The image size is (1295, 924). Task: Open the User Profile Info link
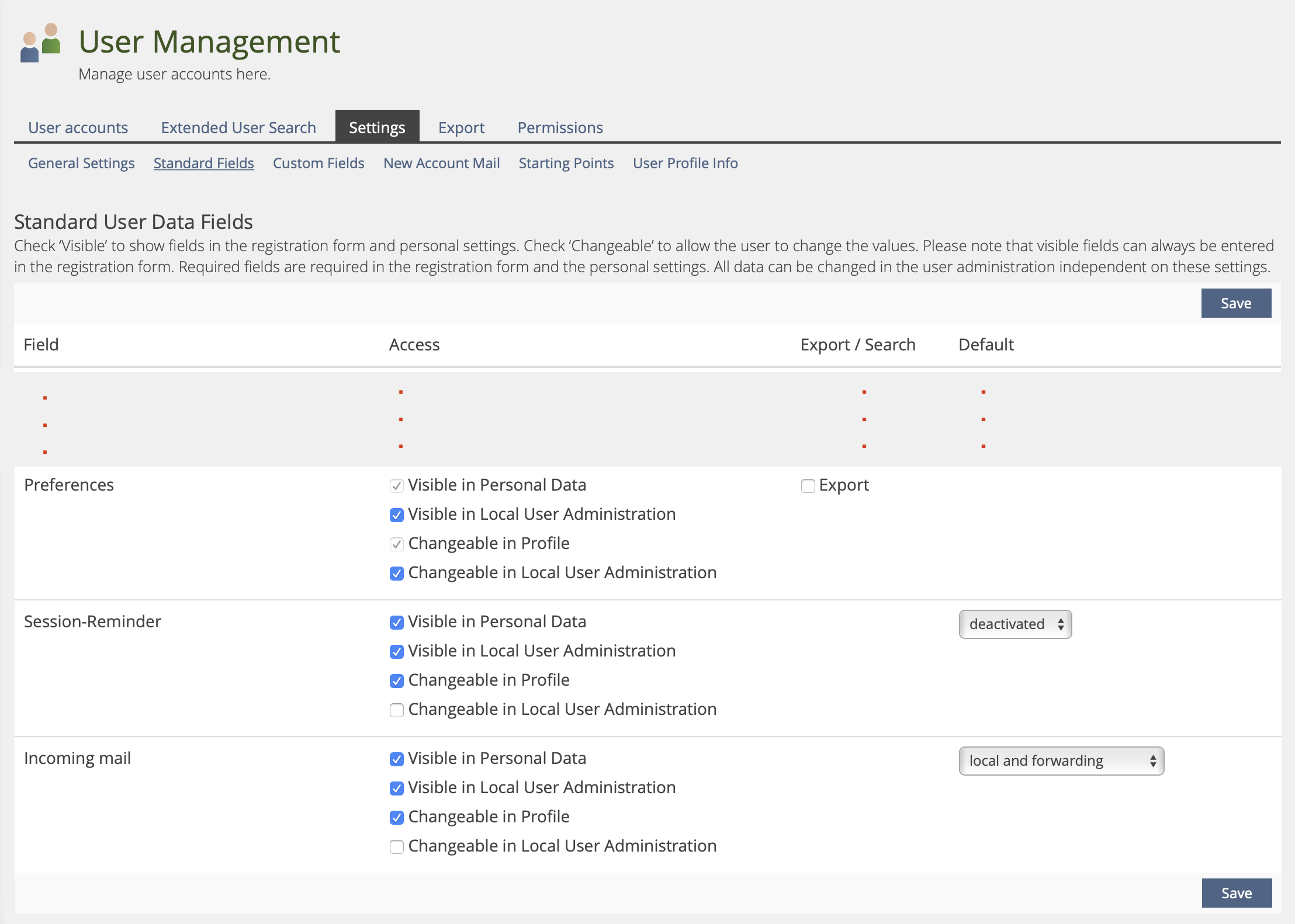(685, 163)
